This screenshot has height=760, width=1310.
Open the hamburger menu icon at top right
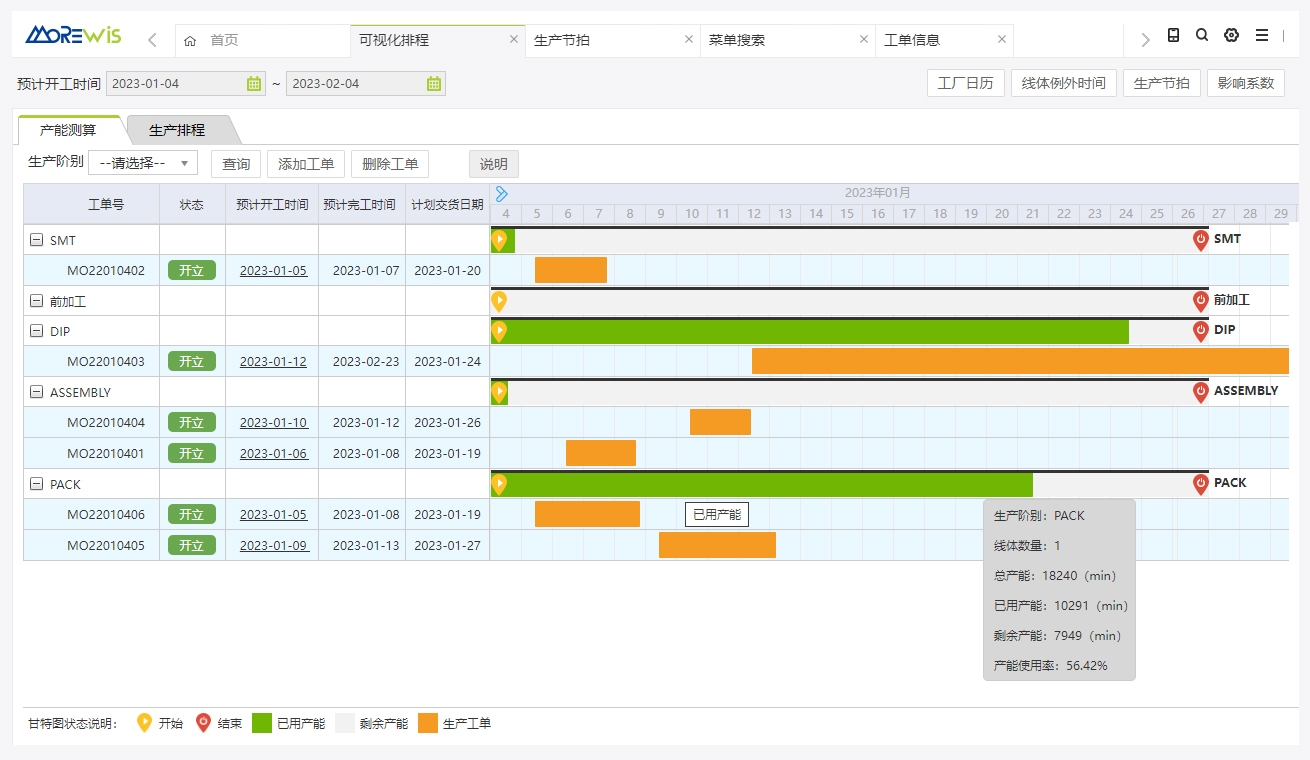[1262, 35]
